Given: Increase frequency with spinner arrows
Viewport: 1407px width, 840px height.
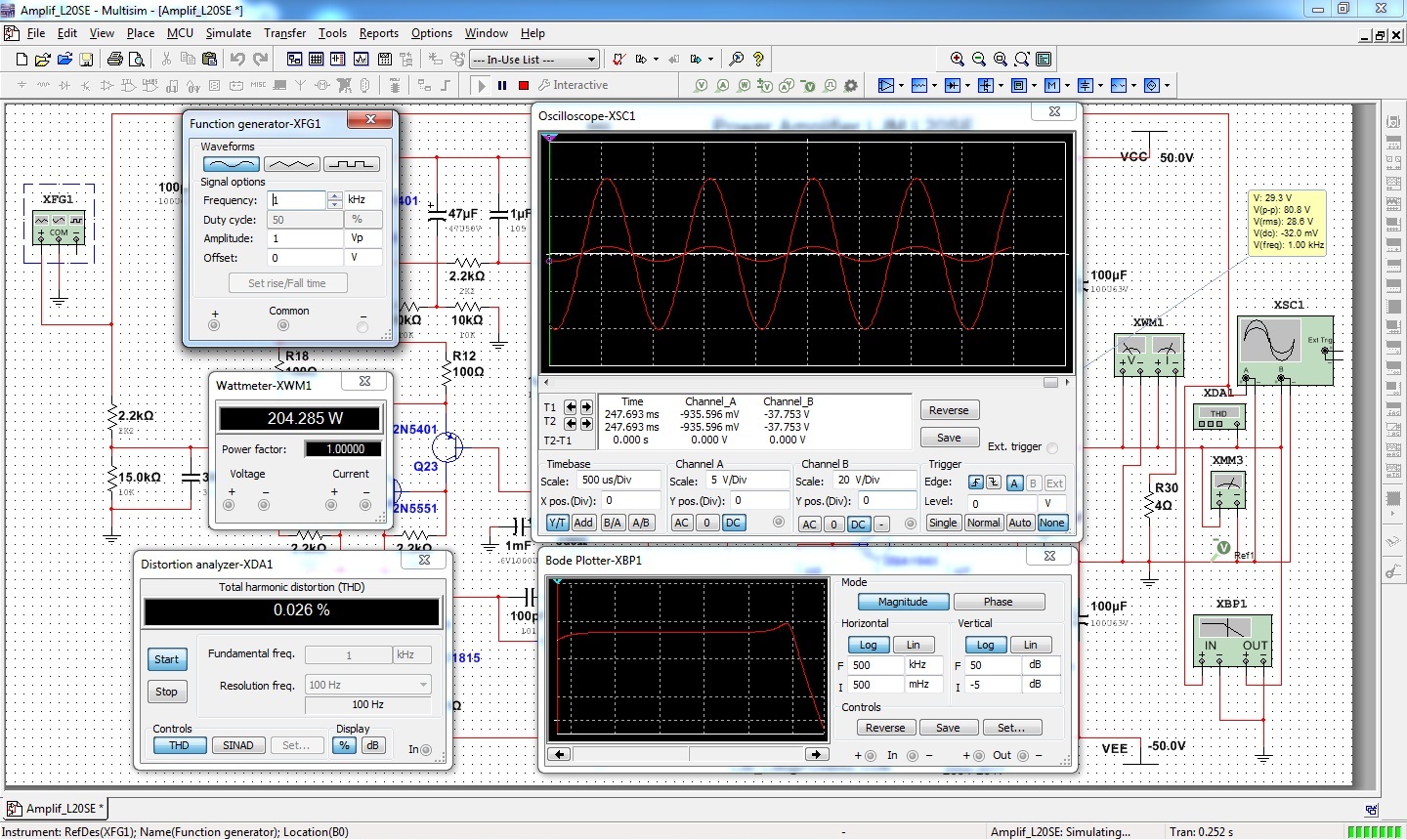Looking at the screenshot, I should point(335,195).
